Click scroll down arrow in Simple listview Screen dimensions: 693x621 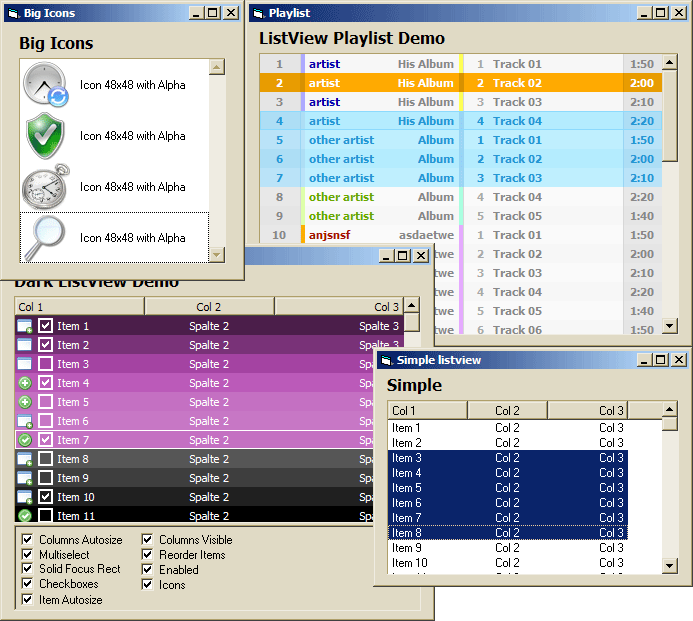(669, 567)
